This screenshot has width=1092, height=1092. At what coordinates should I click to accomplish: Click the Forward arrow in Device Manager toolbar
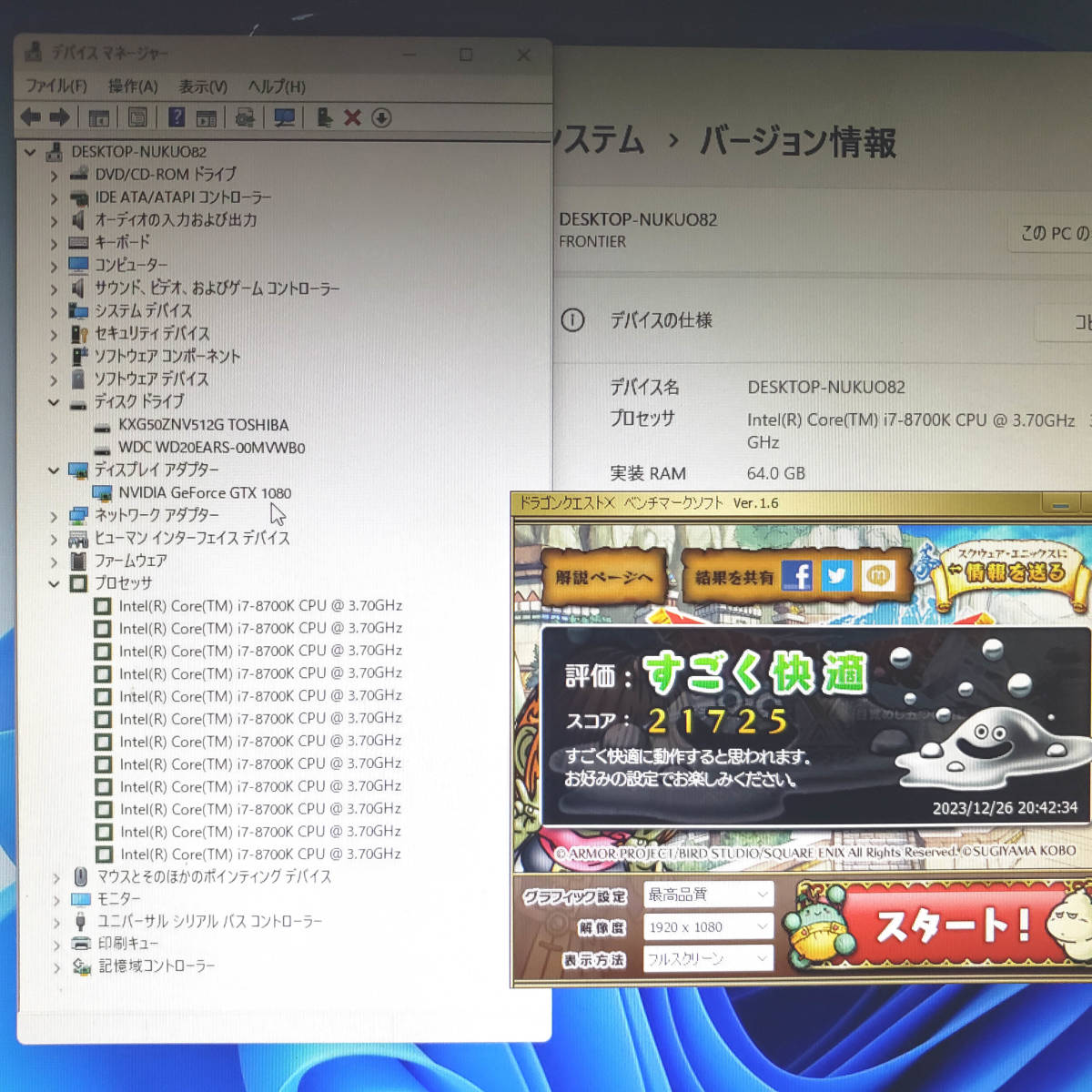click(60, 117)
